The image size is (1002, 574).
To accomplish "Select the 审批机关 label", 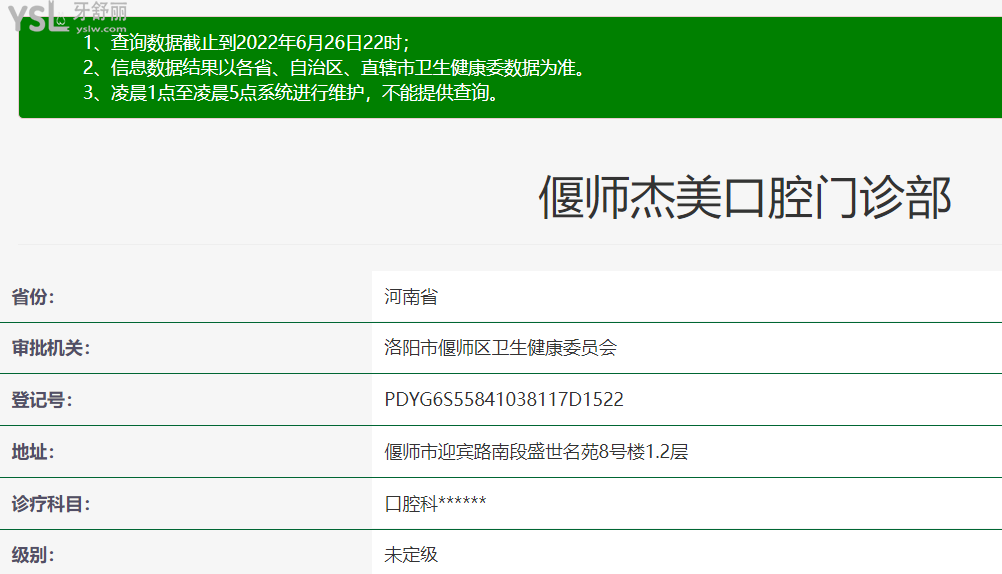I will pos(51,348).
